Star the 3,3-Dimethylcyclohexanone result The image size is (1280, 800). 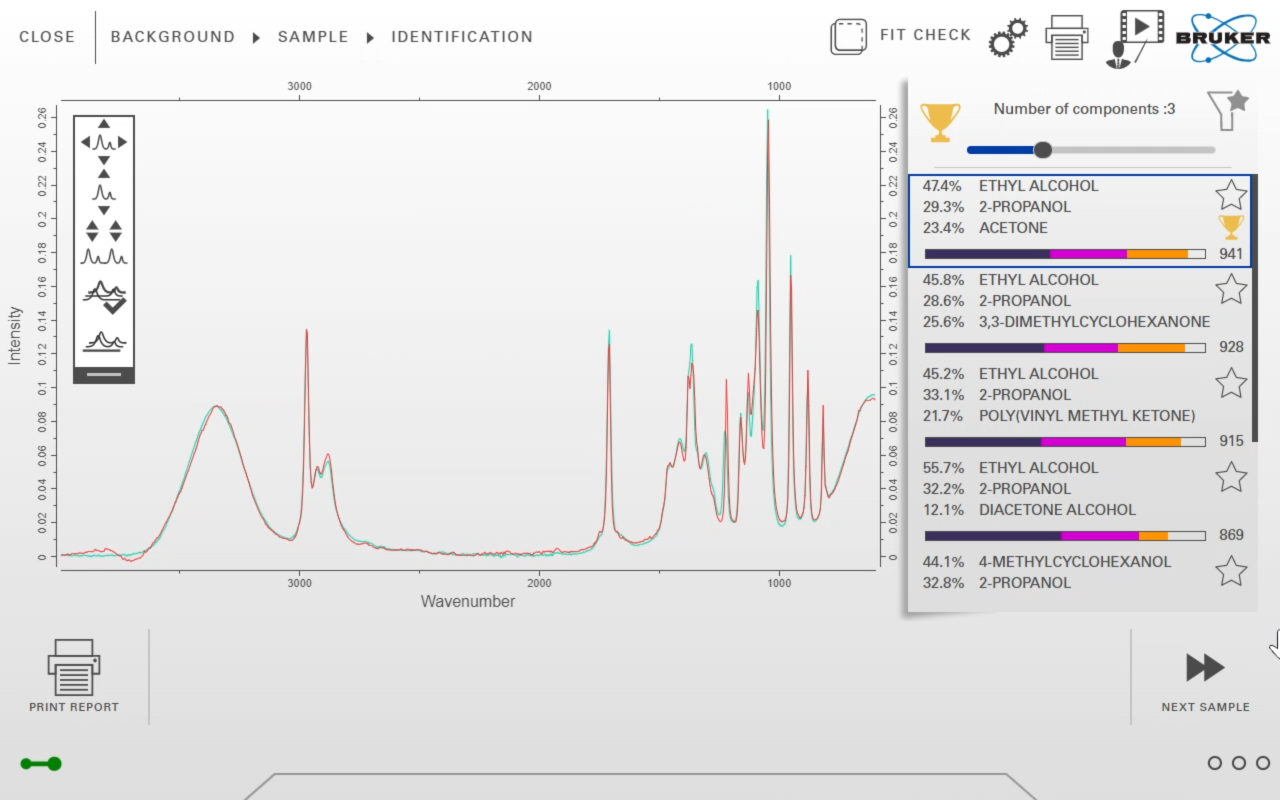[x=1231, y=289]
